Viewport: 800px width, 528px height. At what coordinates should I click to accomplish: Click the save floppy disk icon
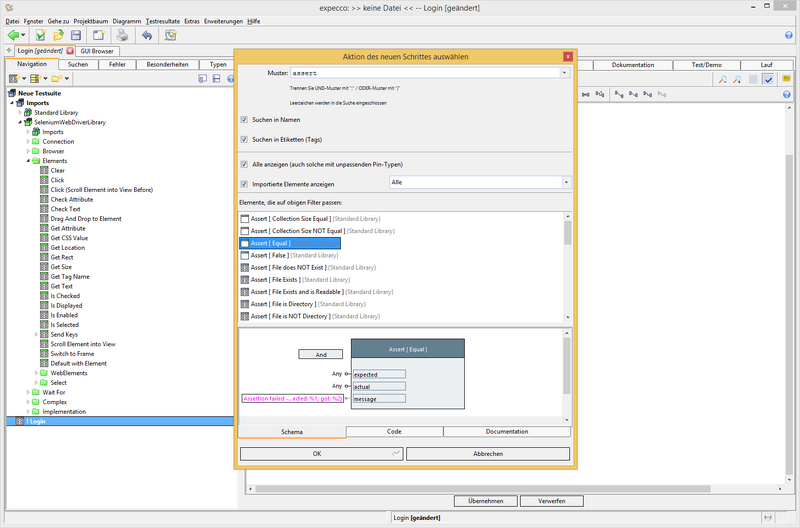pyautogui.click(x=75, y=35)
